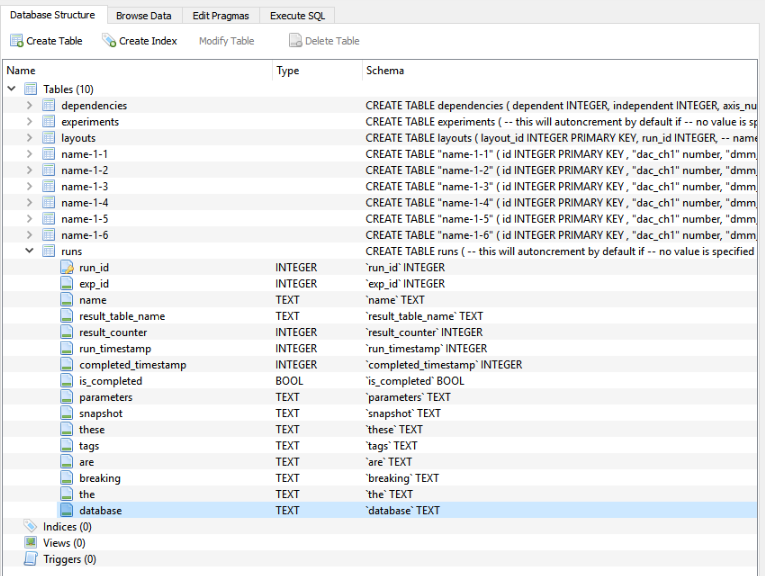This screenshot has height=576, width=765.
Task: Expand the name-1-3 table node
Action: tap(30, 187)
